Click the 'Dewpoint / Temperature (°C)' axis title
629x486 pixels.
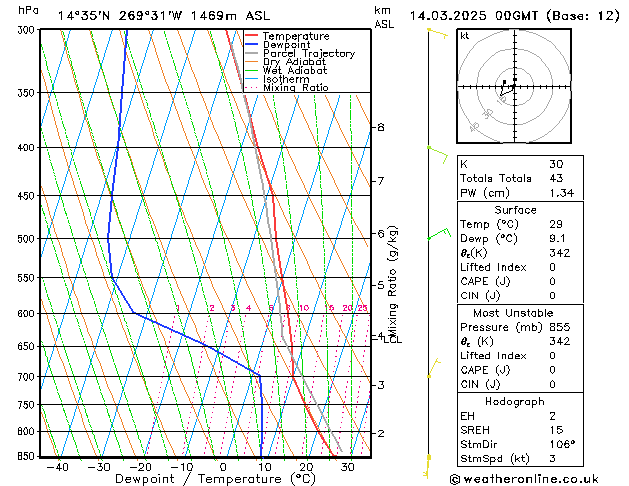[x=215, y=479]
